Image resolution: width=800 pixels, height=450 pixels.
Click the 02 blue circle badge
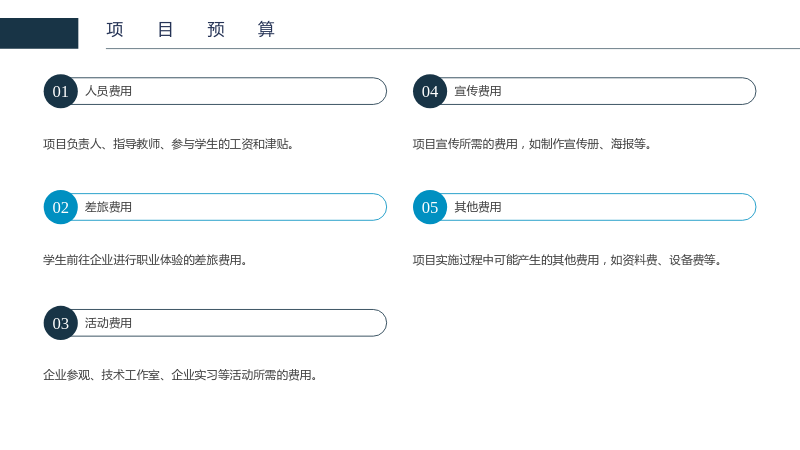60,207
